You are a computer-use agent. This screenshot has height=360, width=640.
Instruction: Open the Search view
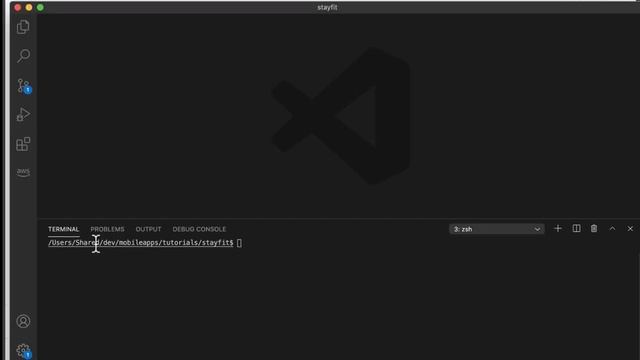tap(23, 56)
